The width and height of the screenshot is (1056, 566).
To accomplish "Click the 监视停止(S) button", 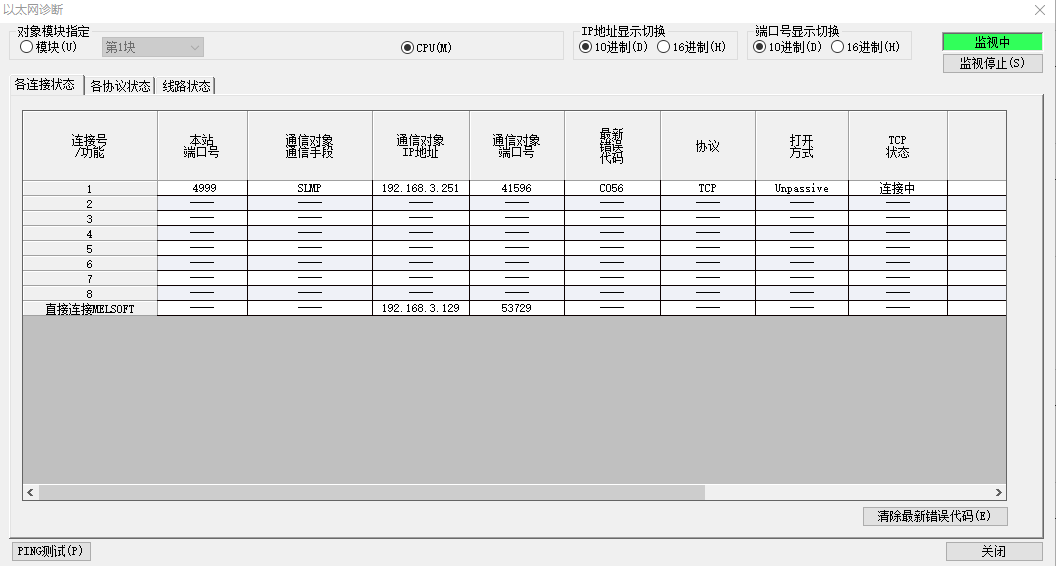I will coord(992,63).
